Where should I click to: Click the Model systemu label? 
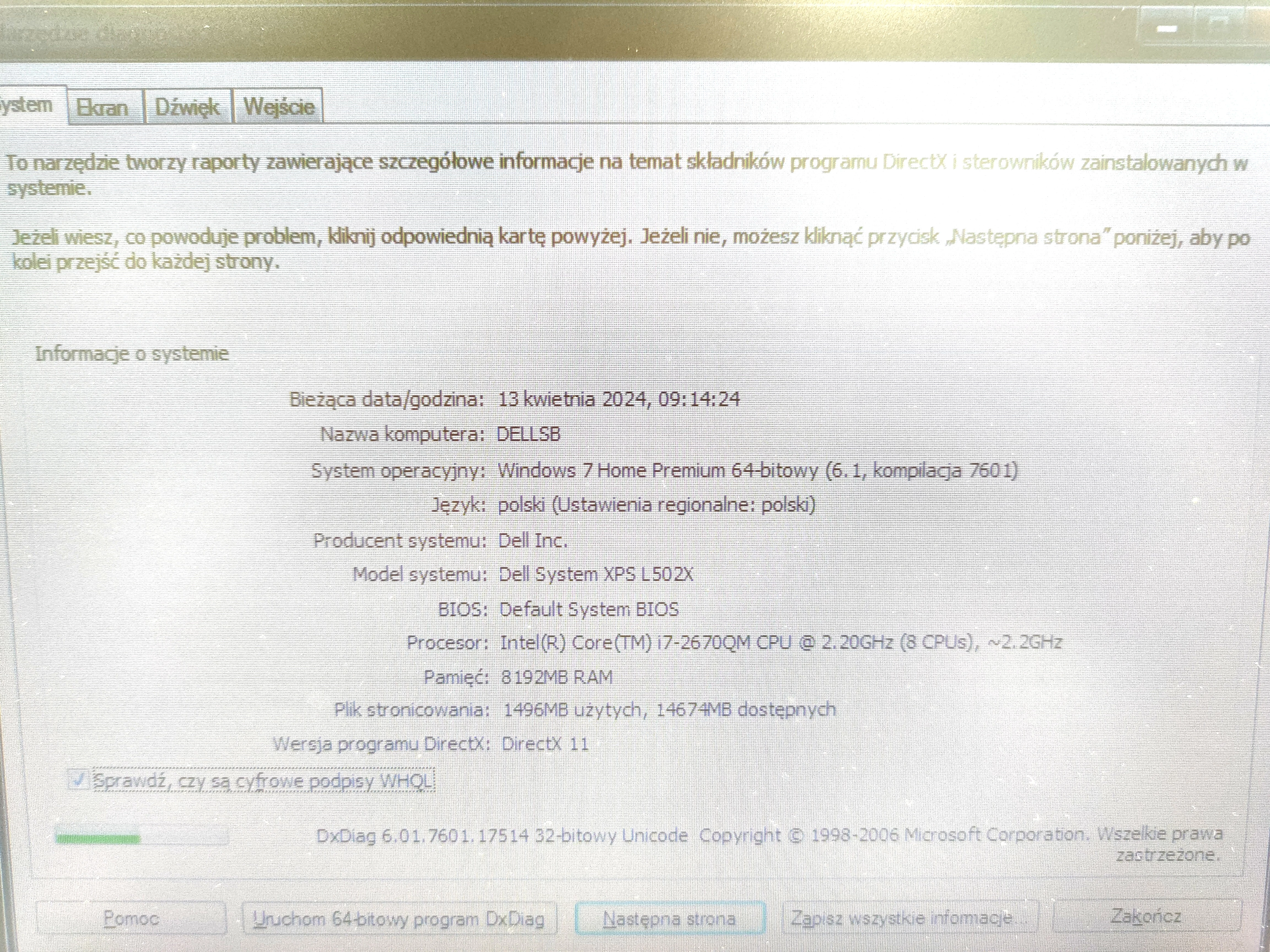coord(420,574)
